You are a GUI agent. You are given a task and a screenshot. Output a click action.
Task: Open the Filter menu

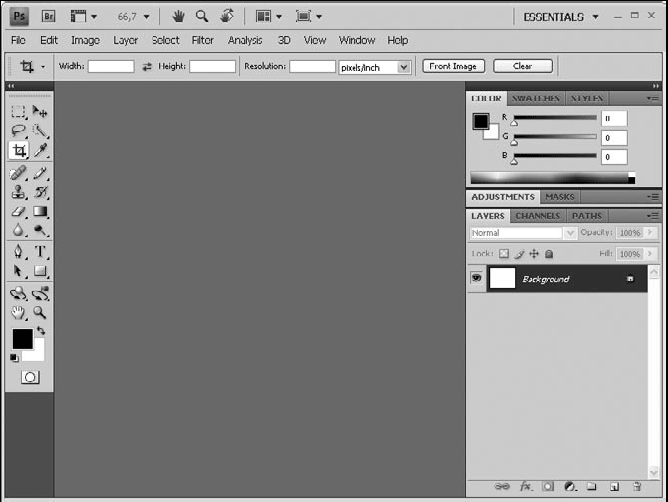[202, 41]
